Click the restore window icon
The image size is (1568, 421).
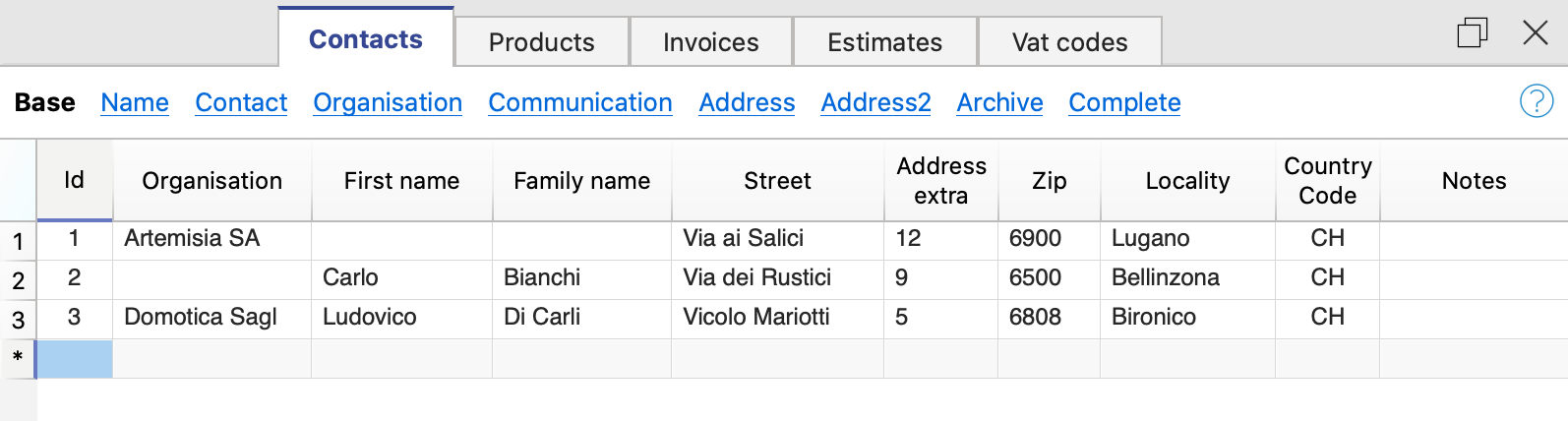(1472, 32)
